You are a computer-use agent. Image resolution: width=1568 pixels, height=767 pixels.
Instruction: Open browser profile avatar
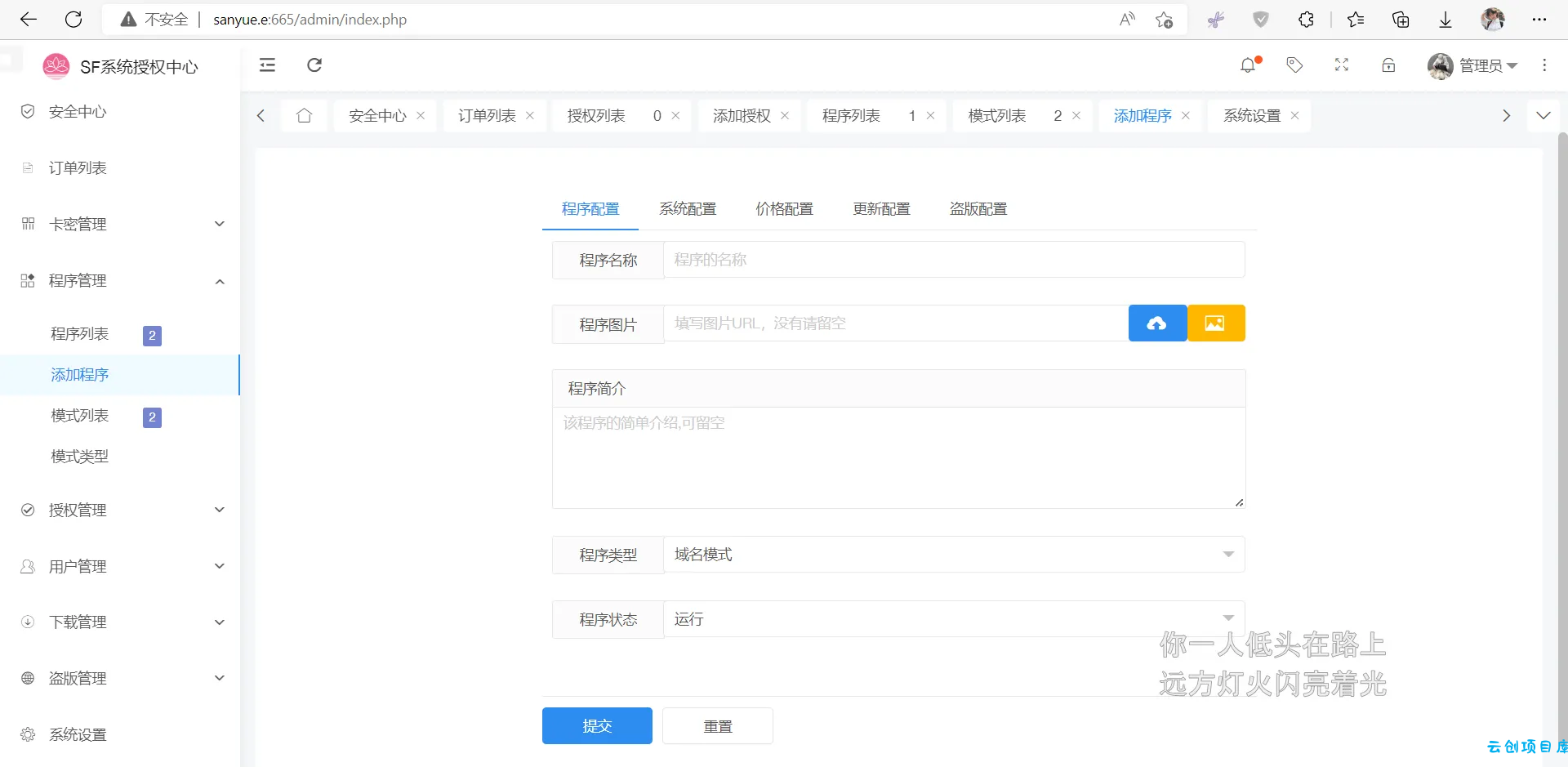tap(1493, 20)
